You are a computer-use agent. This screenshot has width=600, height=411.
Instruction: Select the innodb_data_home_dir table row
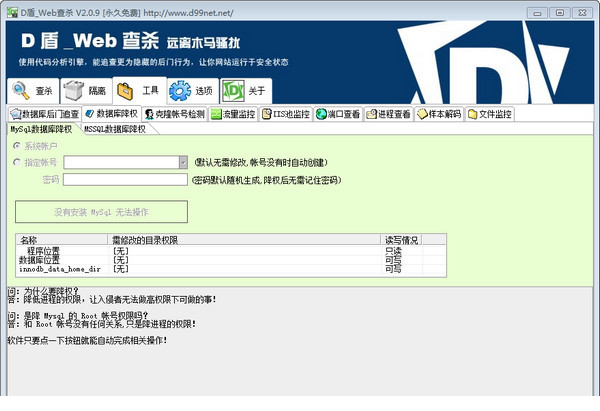(x=231, y=269)
